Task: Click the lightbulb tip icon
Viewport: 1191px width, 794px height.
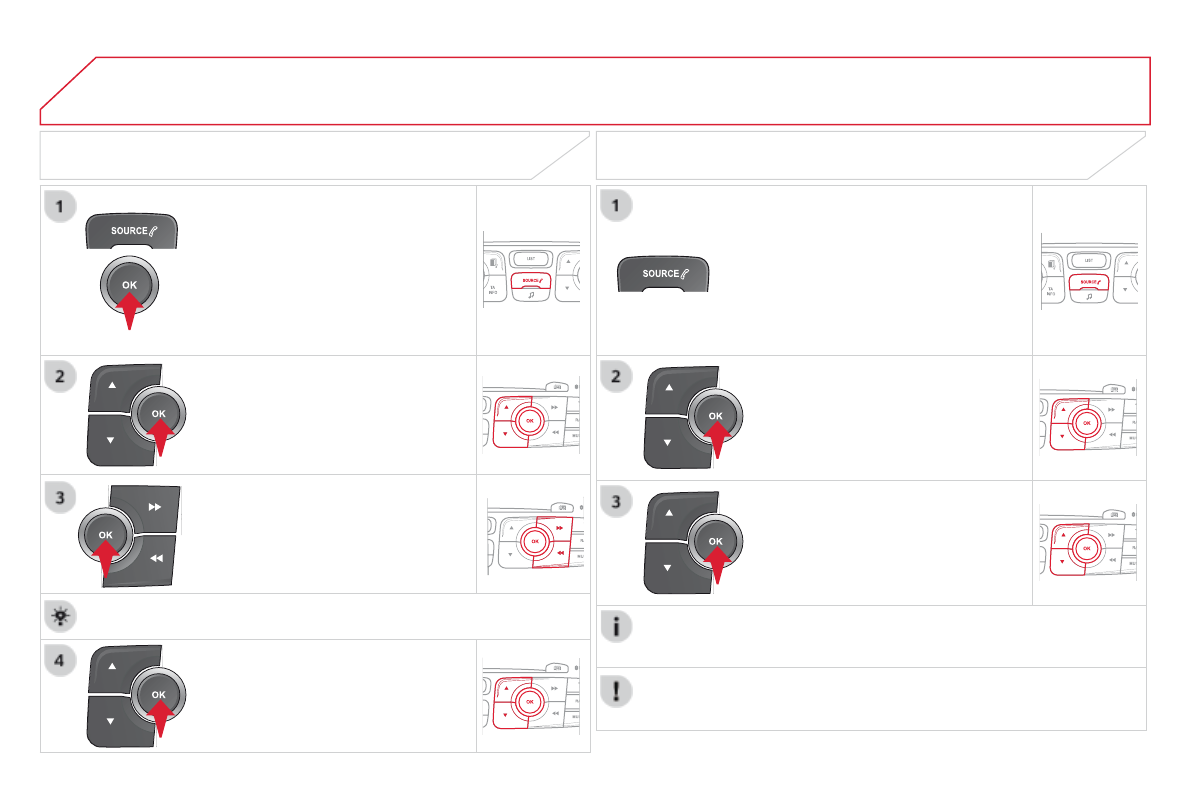Action: coord(61,616)
